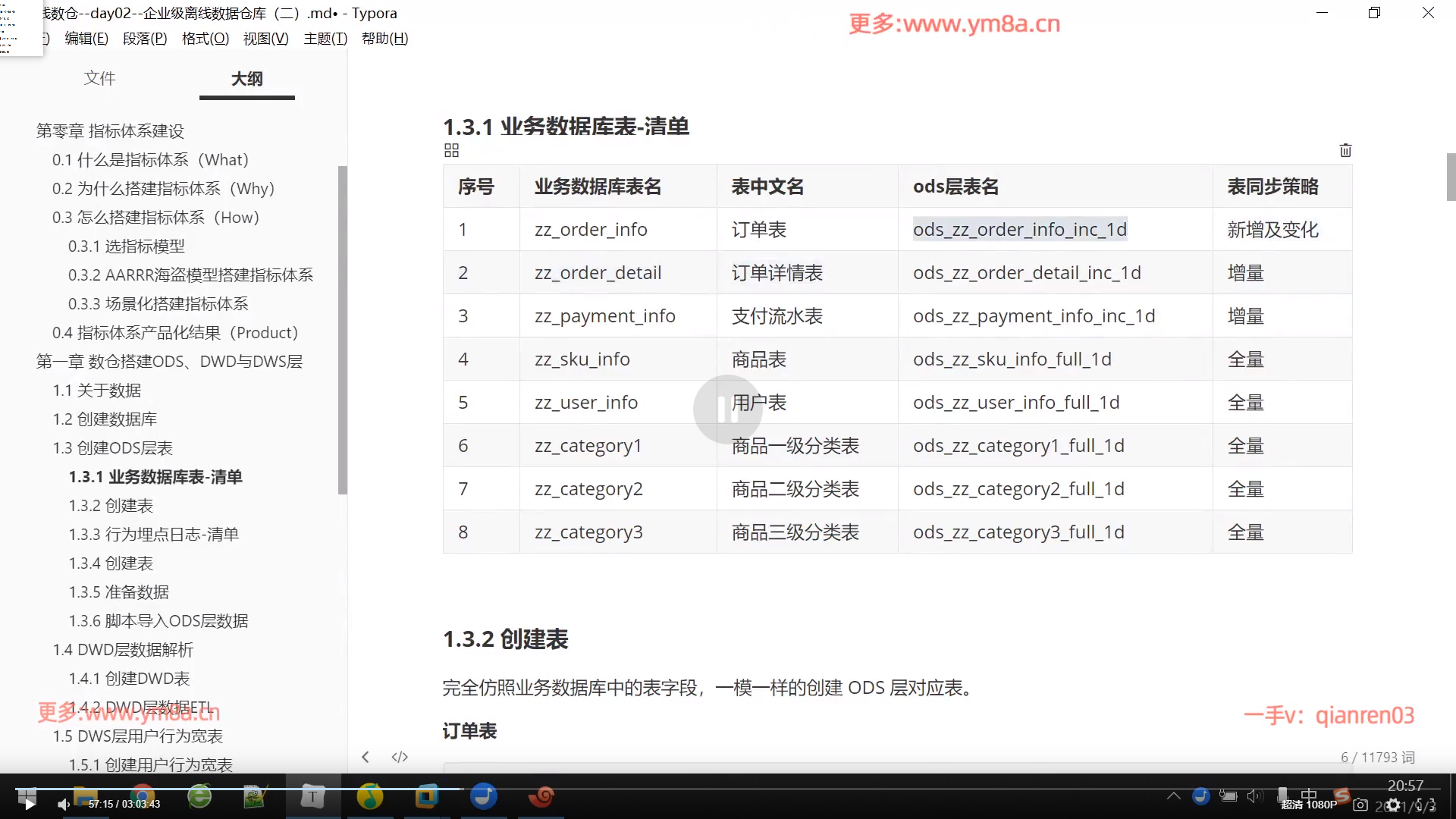Collapse sidebar with left arrow icon

coord(366,757)
